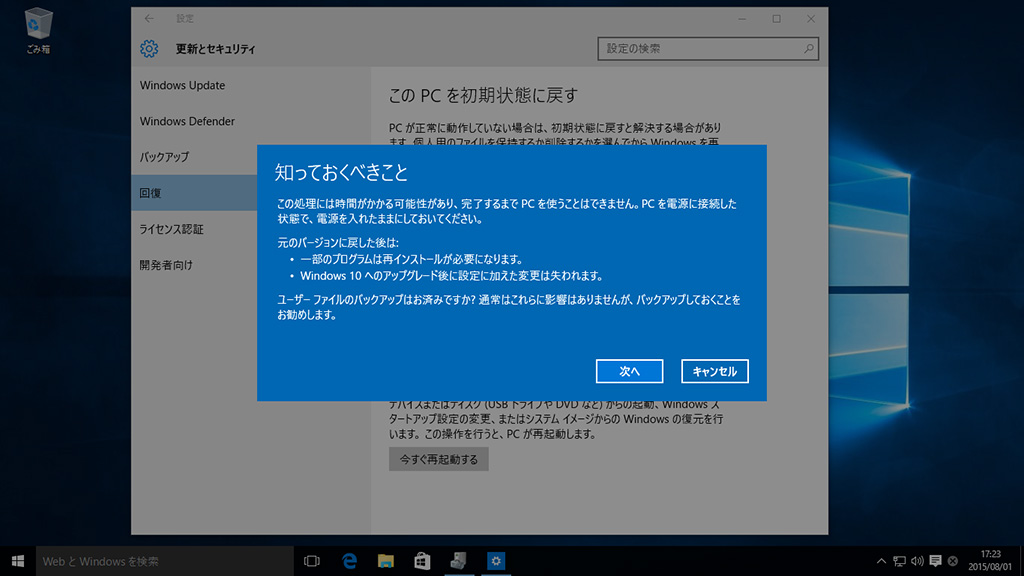Screen dimensions: 1024x576
Task: Click the tray icon next to clock
Action: pyautogui.click(x=953, y=561)
